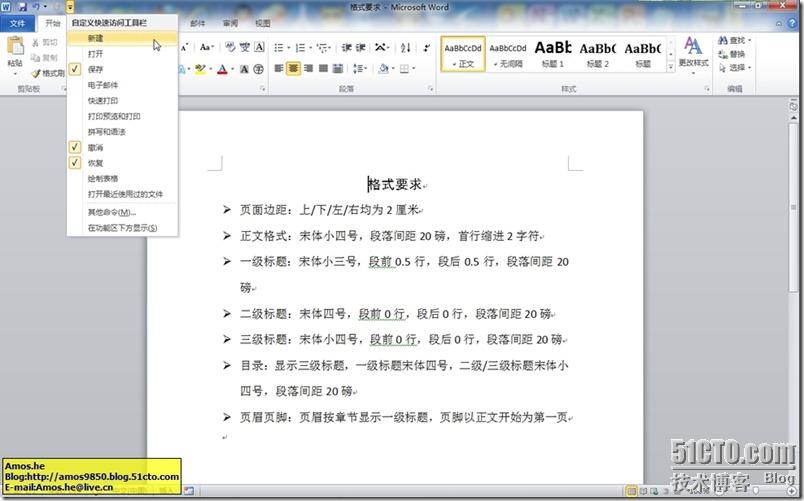Switch to the 视图 (View) tab
Viewport: 804px width, 501px height.
[x=263, y=23]
